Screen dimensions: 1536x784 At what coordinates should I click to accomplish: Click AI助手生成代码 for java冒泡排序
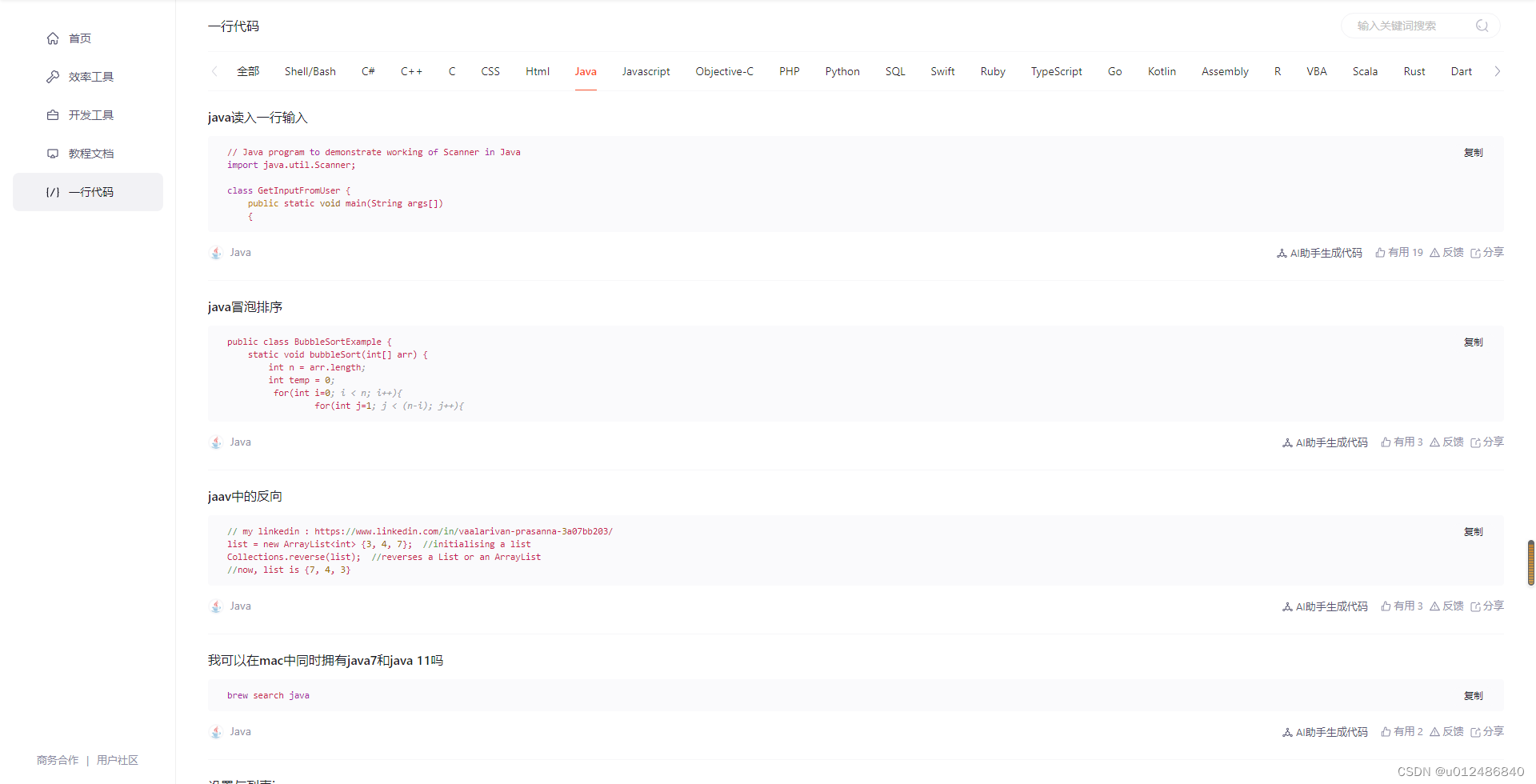(1325, 442)
